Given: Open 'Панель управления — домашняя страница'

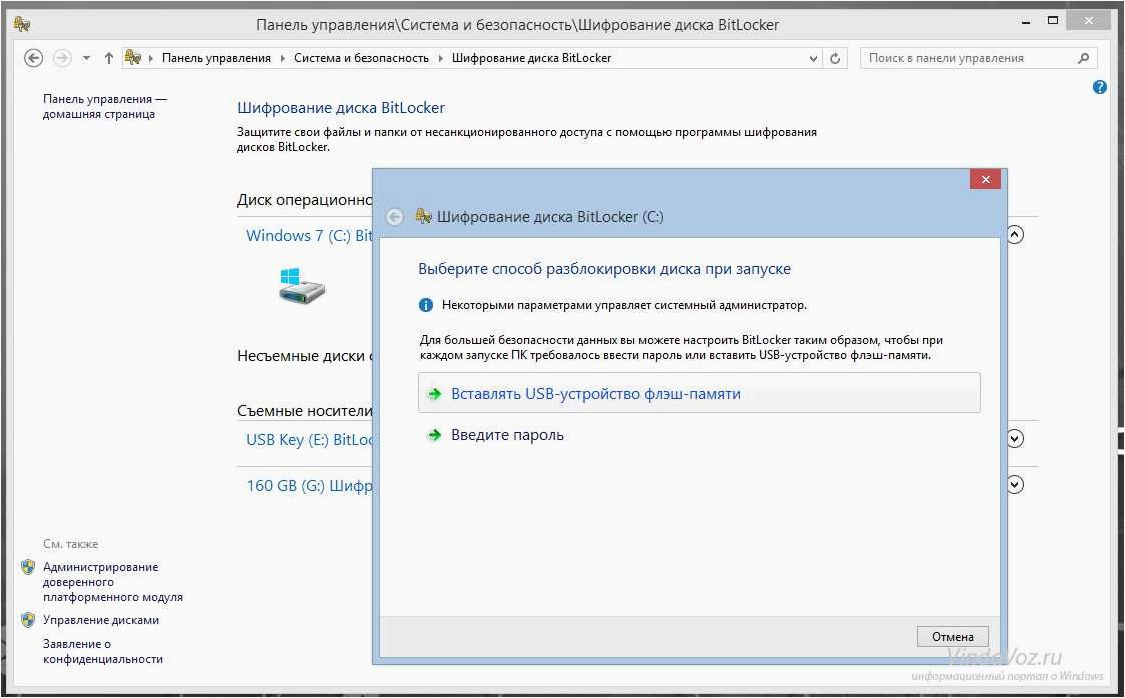Looking at the screenshot, I should coord(105,106).
